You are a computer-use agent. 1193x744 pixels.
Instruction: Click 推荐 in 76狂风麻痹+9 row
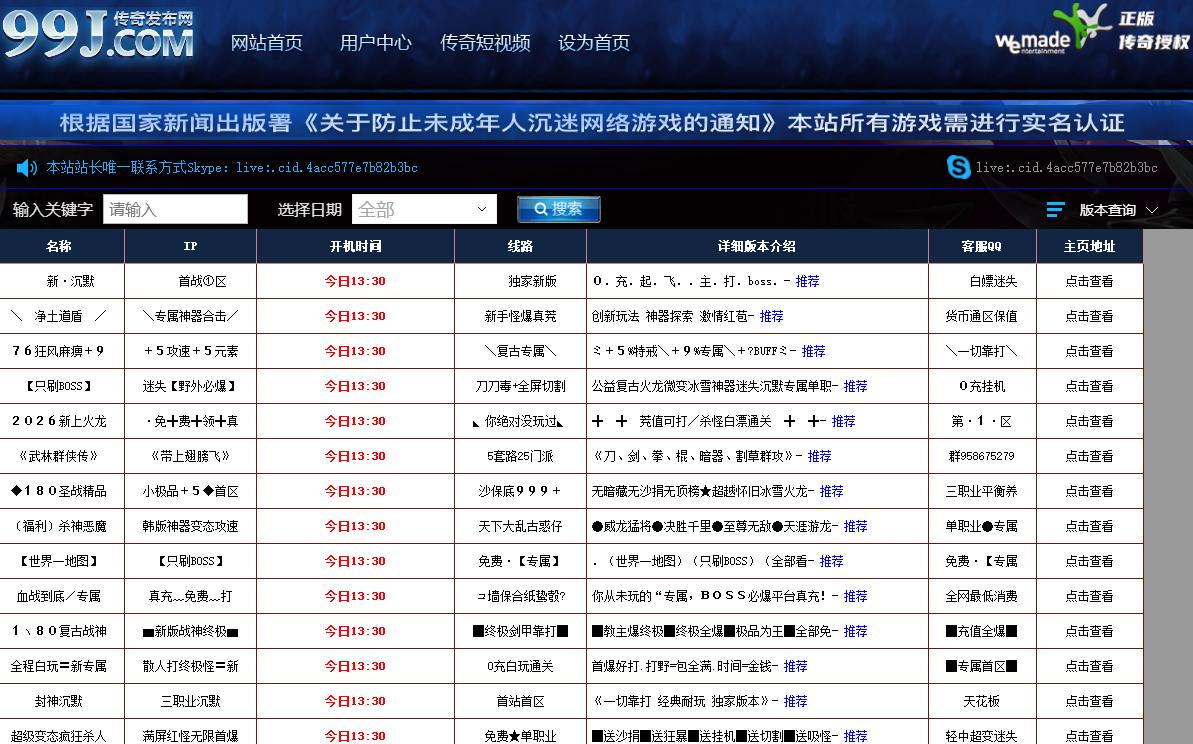coord(813,351)
